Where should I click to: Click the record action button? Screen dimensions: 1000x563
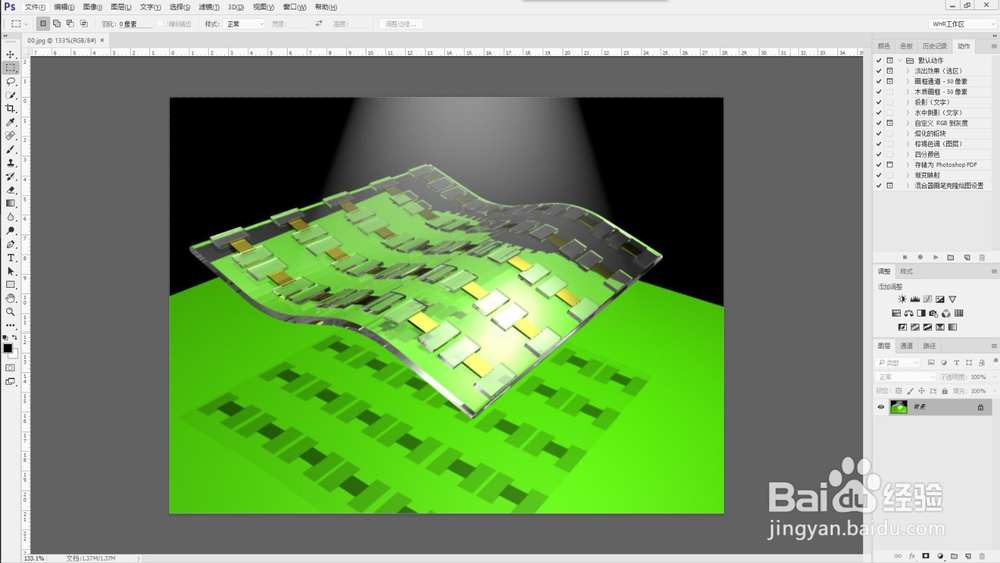click(x=920, y=257)
